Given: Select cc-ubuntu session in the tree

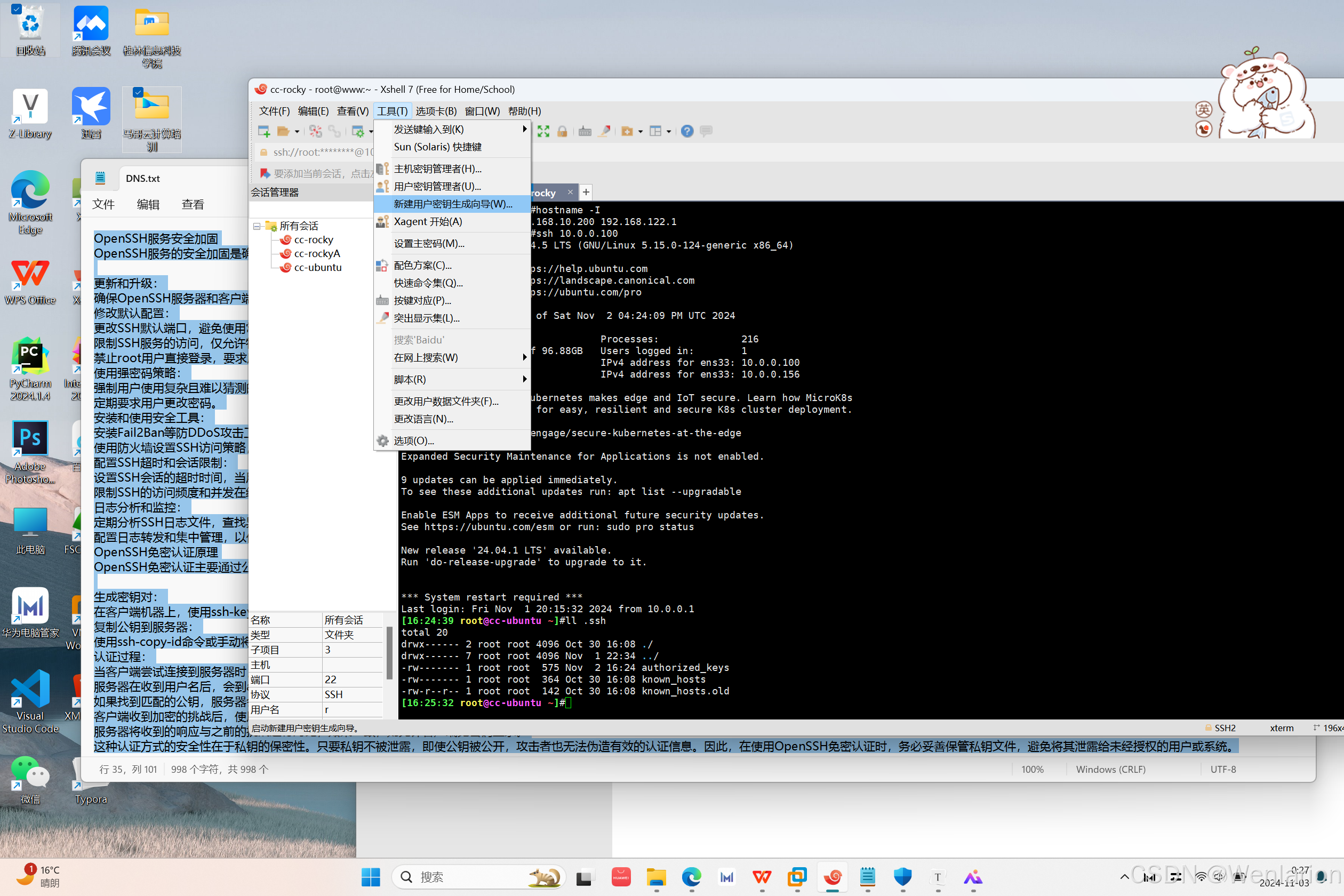Looking at the screenshot, I should click(x=317, y=267).
